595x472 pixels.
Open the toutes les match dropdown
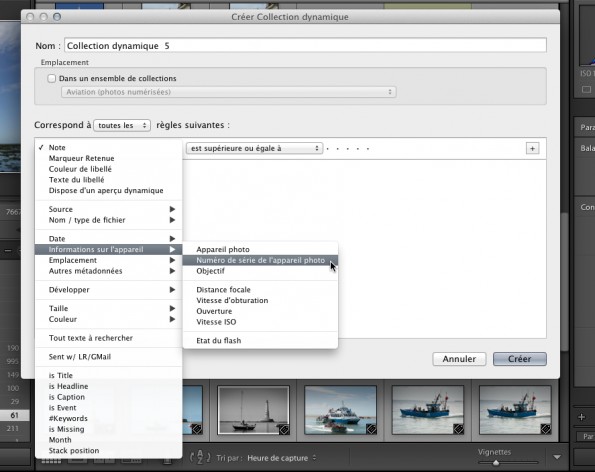point(122,125)
